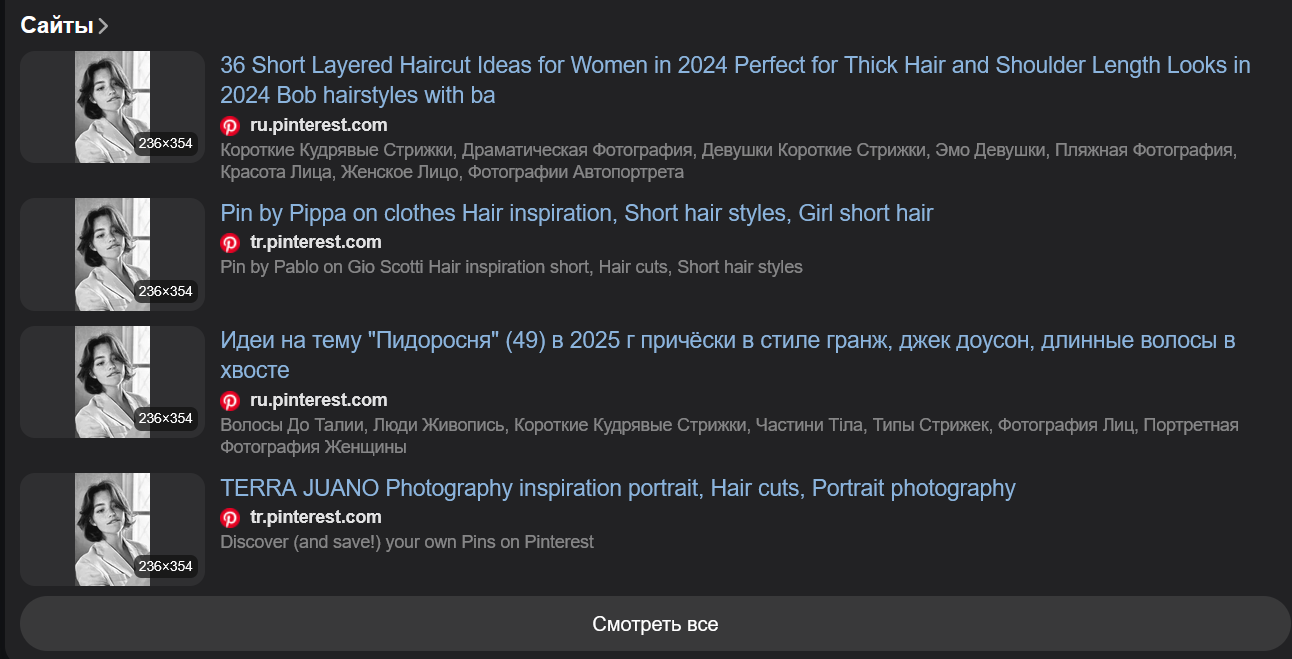Viewport: 1292px width, 659px height.
Task: Click Pinterest icon next to Pippa pin result
Action: tap(230, 242)
